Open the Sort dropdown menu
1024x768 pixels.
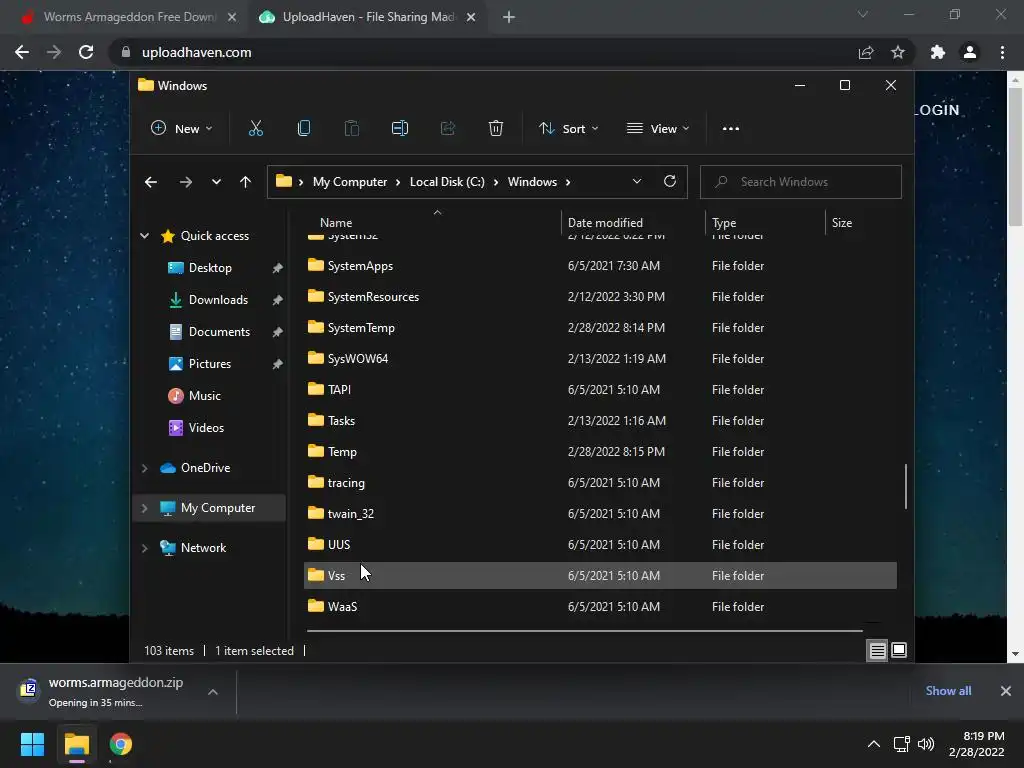[x=568, y=129]
